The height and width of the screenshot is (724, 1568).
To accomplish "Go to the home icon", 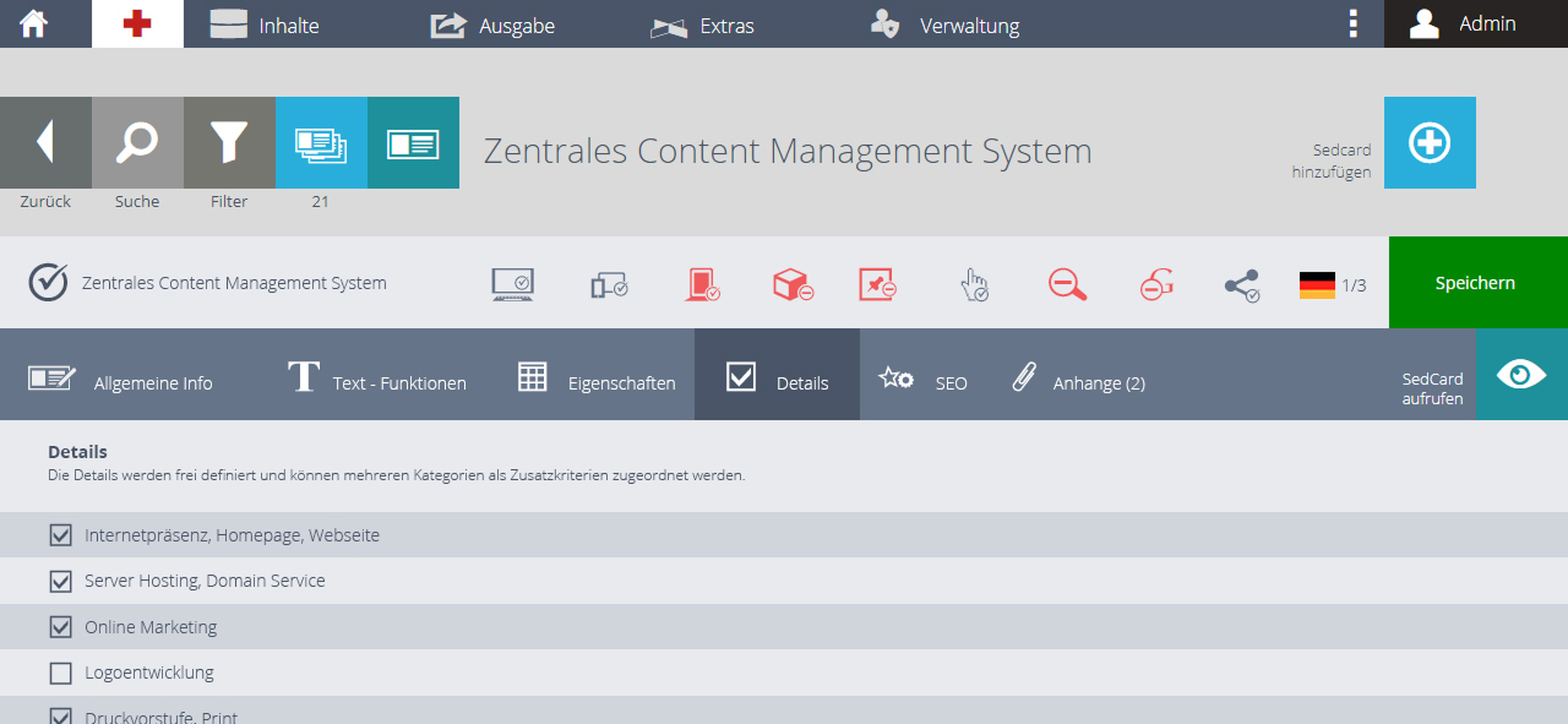I will 34,24.
